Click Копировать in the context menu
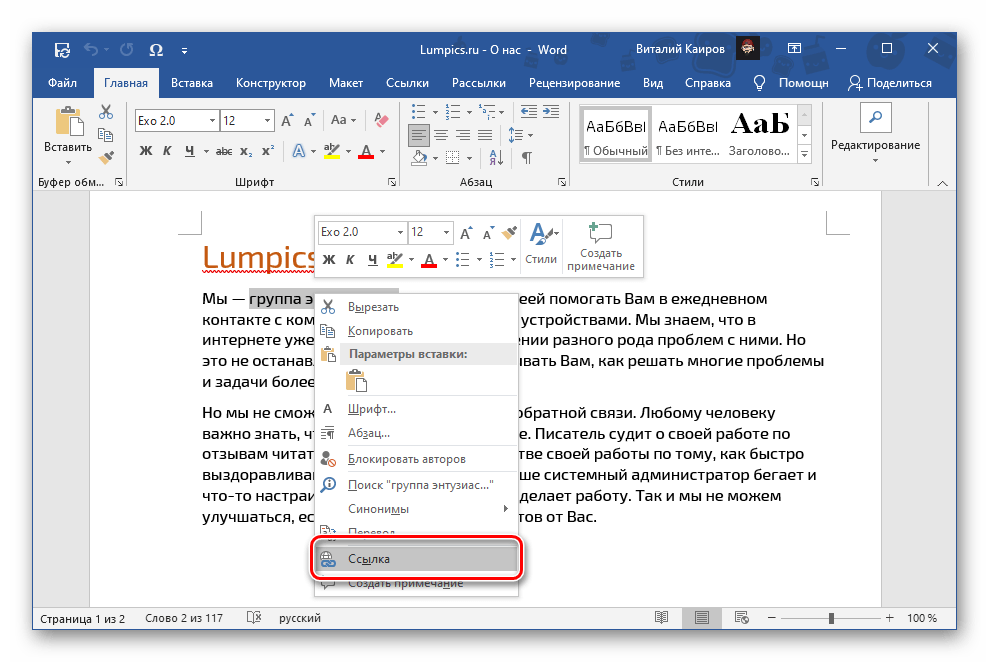 [380, 330]
